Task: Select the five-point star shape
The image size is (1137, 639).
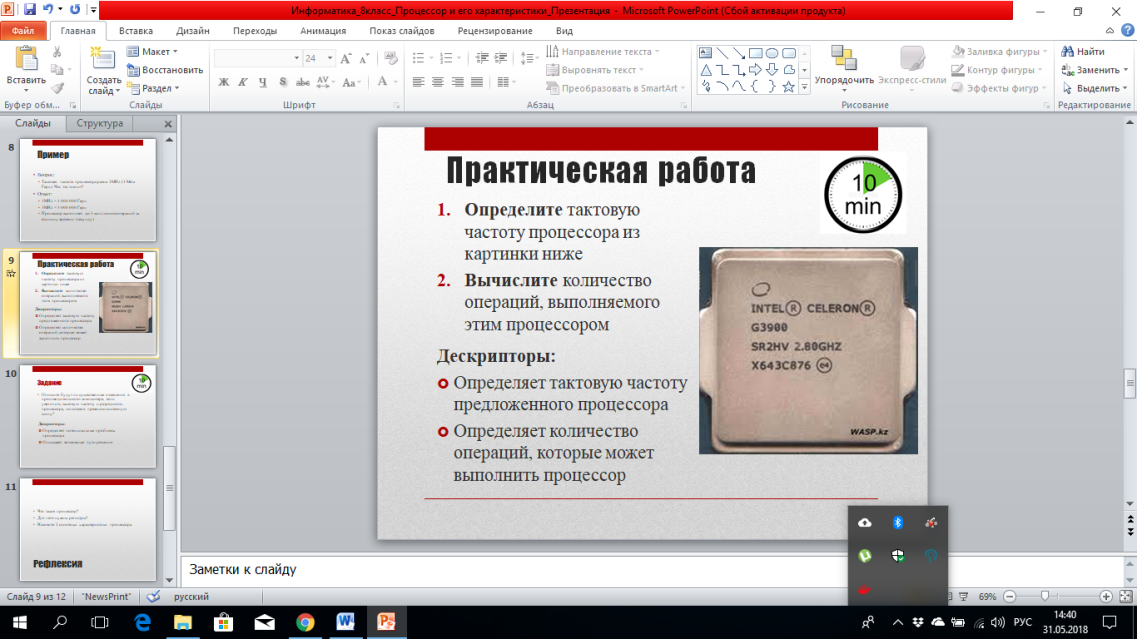Action: 788,87
